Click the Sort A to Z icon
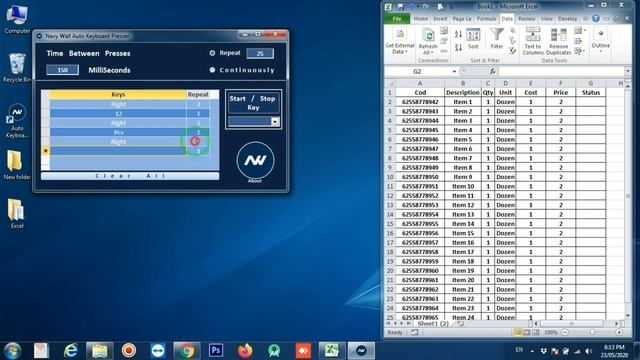Image resolution: width=640 pixels, height=360 pixels. [458, 34]
